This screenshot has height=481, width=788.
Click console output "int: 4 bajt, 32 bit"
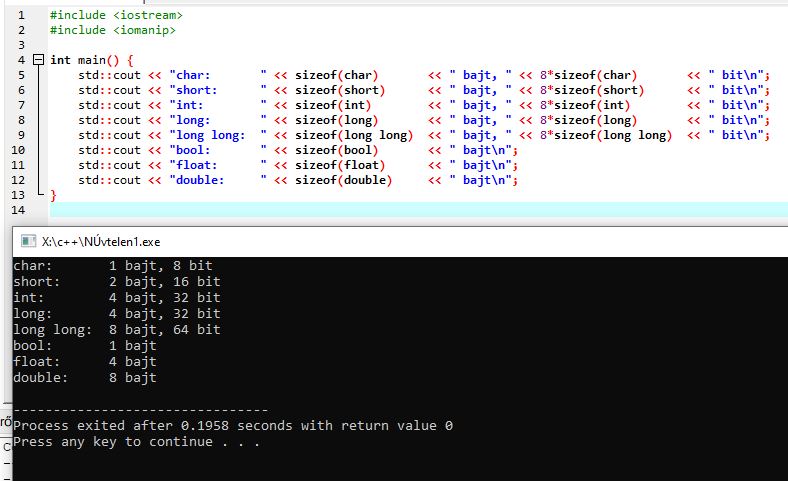(x=117, y=298)
